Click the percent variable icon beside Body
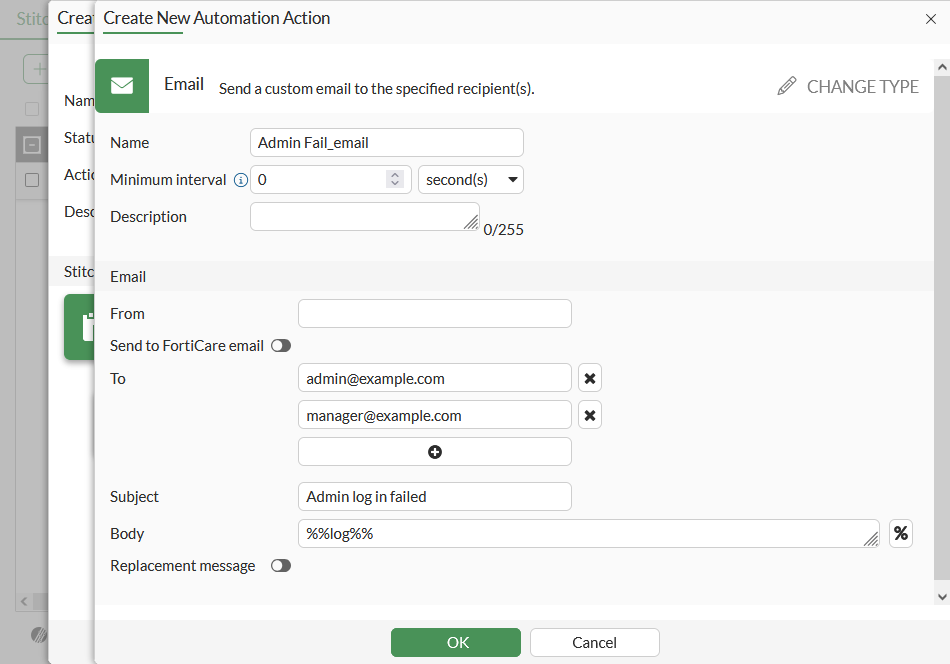This screenshot has height=664, width=950. pos(901,534)
